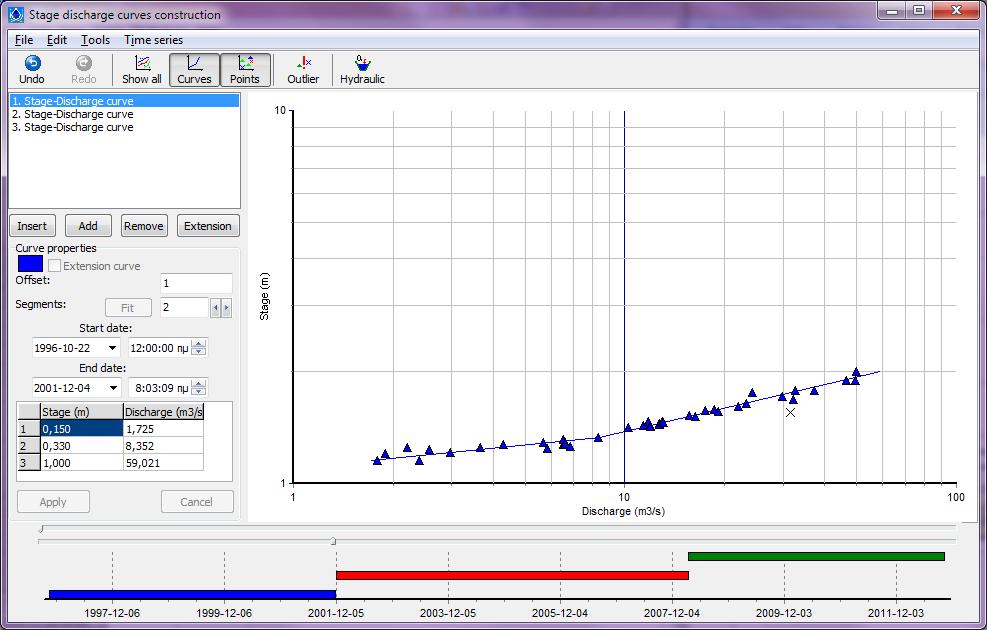Screen dimensions: 987x630
Task: Select table row header 1
Action: tap(29, 429)
